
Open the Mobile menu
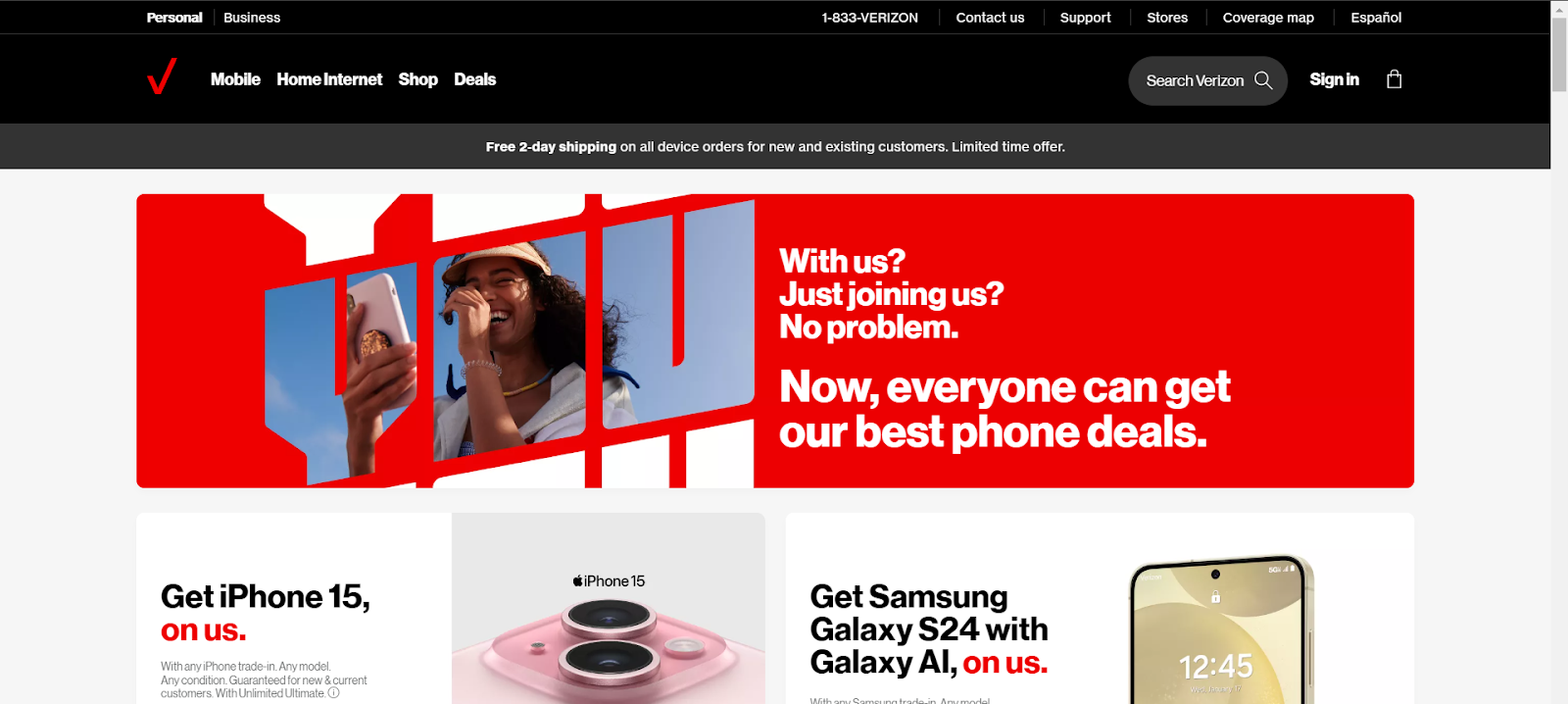click(235, 79)
